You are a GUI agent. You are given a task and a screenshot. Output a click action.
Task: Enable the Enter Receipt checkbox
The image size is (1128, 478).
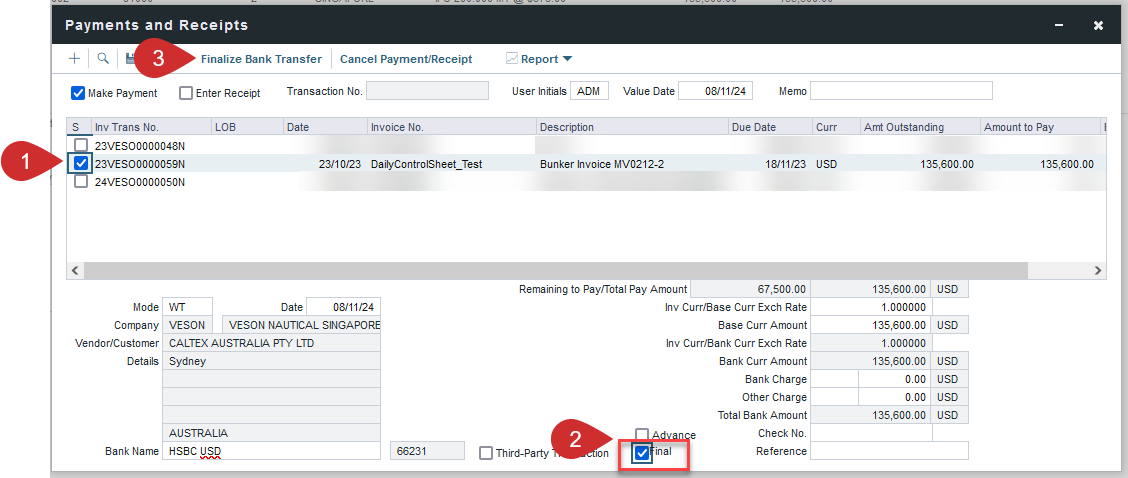pyautogui.click(x=186, y=93)
